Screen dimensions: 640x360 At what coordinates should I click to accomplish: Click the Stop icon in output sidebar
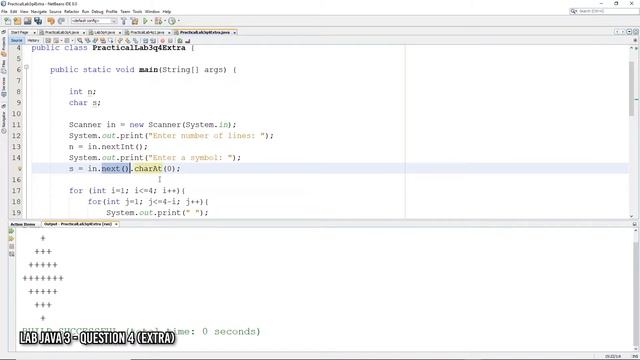point(11,247)
